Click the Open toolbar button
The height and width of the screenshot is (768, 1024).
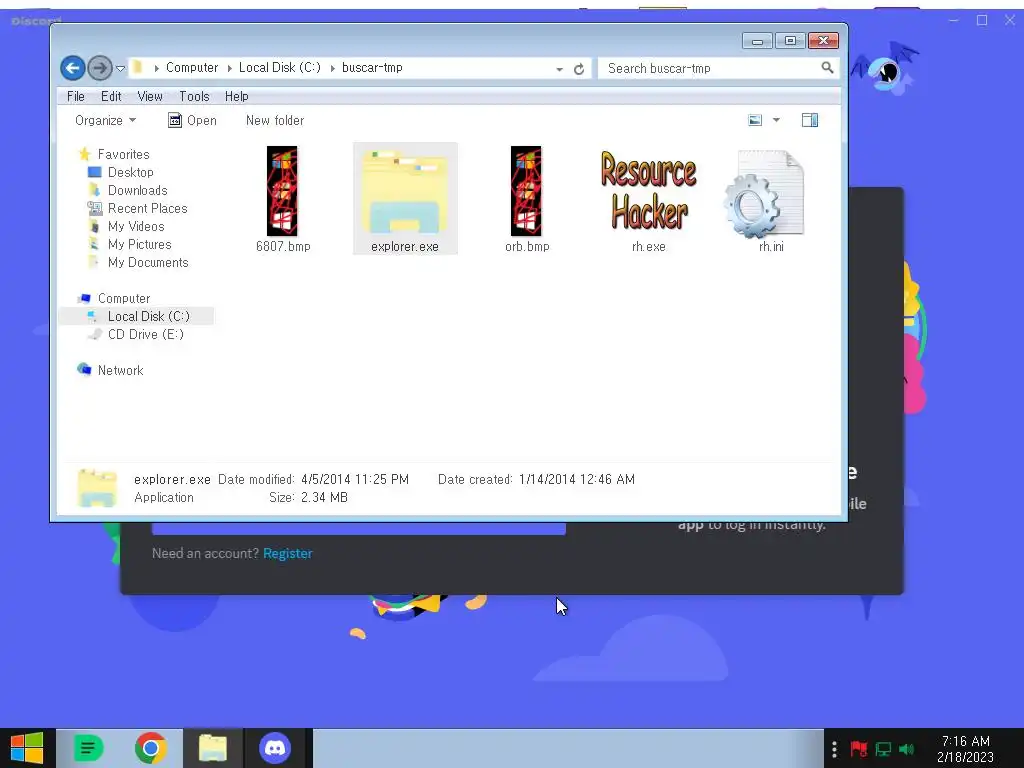coord(192,120)
